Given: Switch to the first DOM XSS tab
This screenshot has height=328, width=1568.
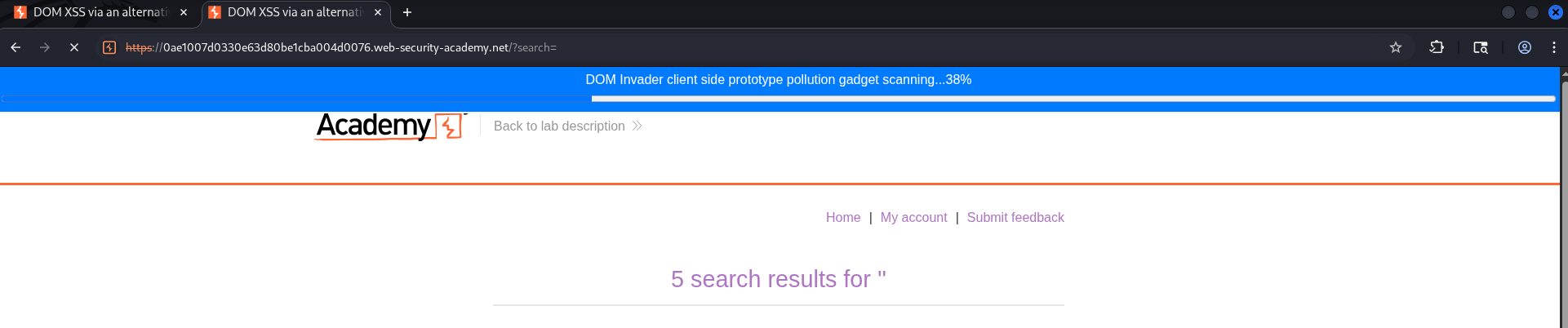Looking at the screenshot, I should tap(98, 12).
